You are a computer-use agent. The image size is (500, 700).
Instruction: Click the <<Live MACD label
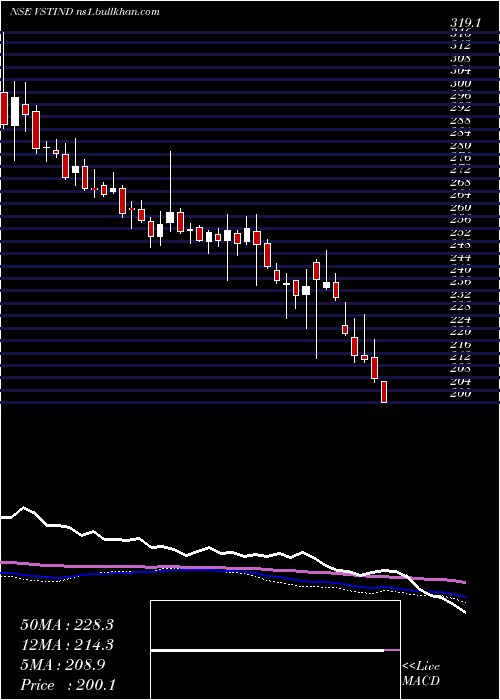coord(421,674)
